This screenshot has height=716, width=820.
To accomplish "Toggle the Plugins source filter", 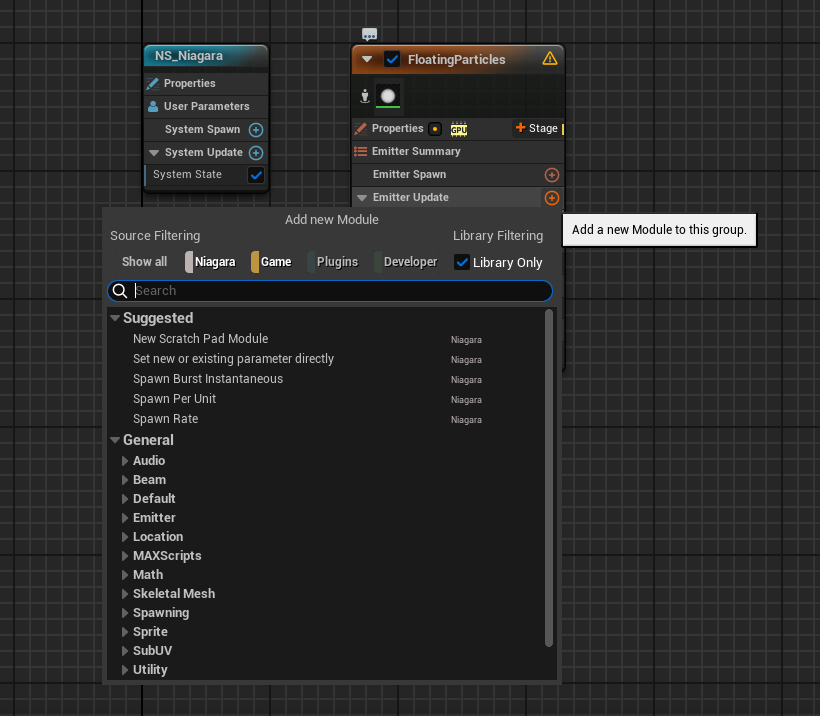I will pos(333,262).
